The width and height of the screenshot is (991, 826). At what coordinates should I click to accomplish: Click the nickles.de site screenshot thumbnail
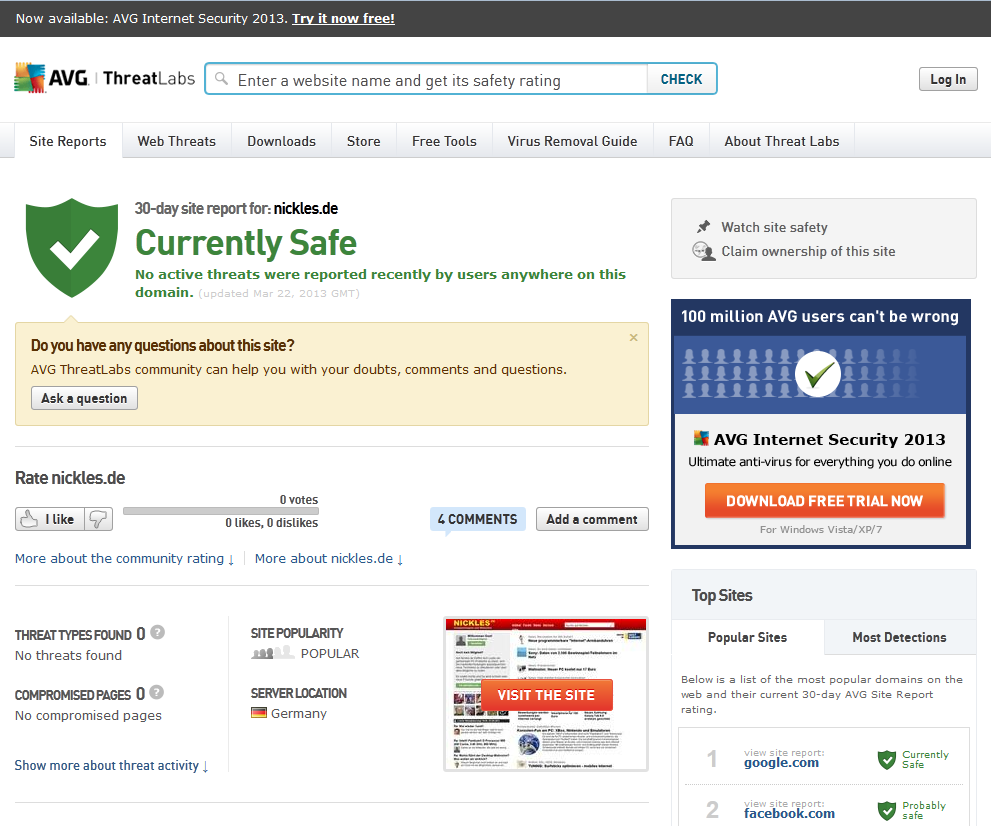[546, 694]
